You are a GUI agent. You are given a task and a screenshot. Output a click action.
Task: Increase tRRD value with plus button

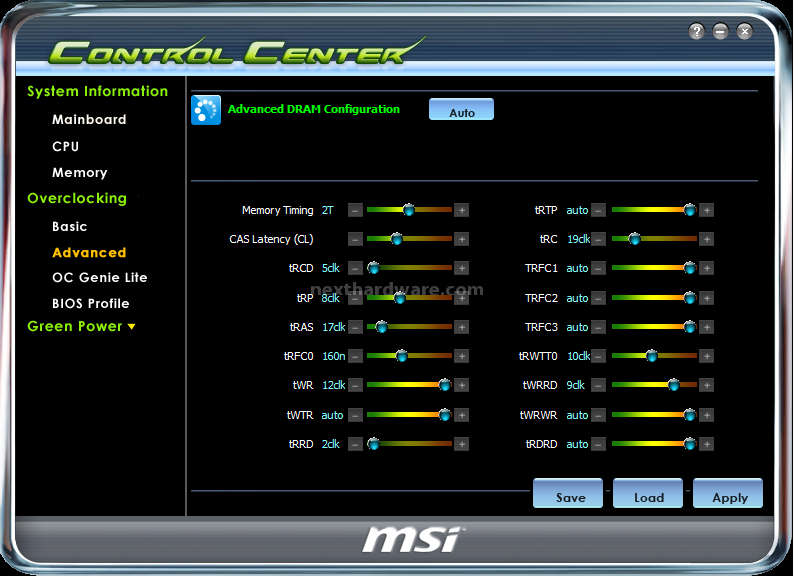click(461, 444)
